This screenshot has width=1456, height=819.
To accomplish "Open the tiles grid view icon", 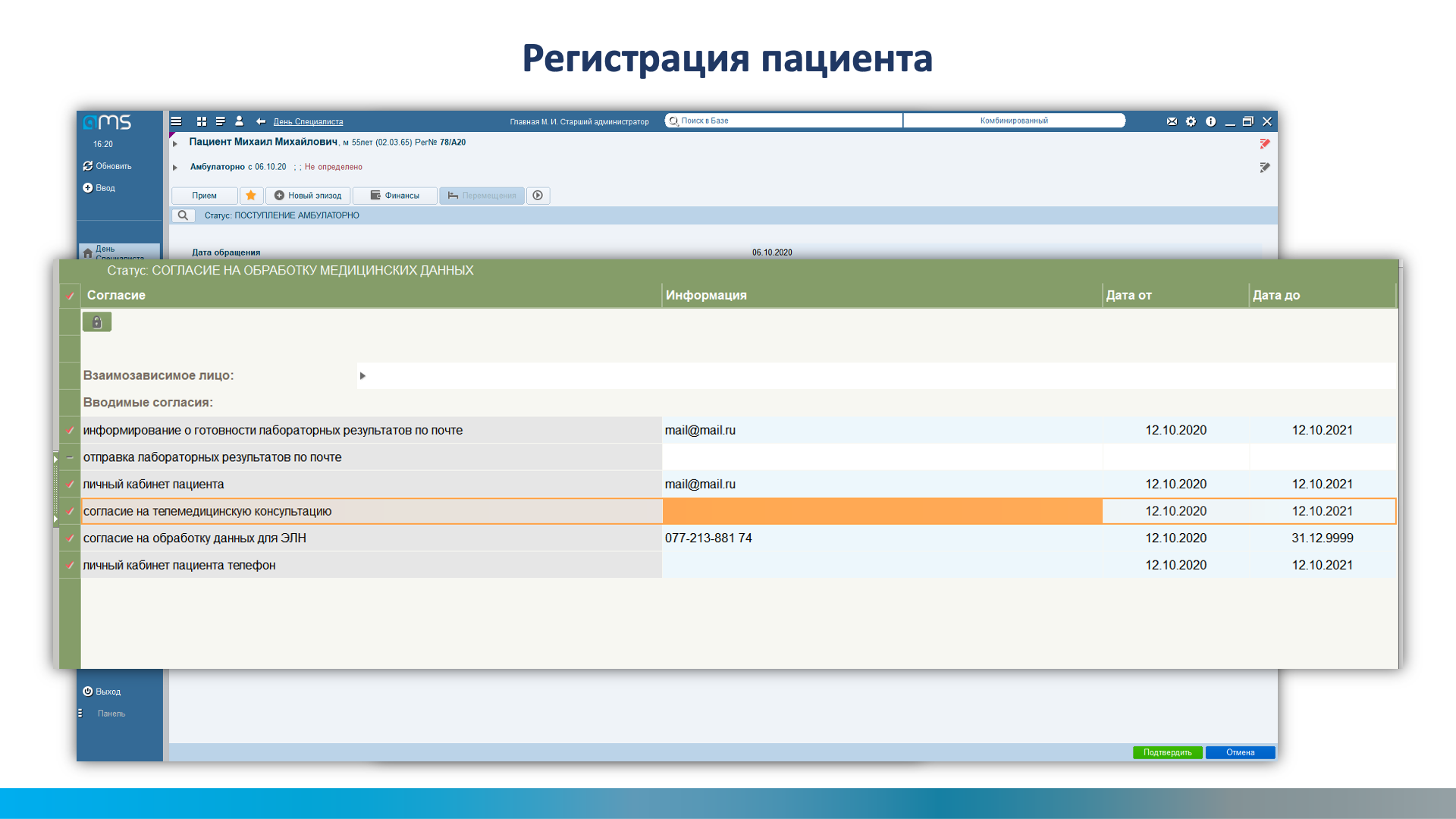I will coord(202,121).
